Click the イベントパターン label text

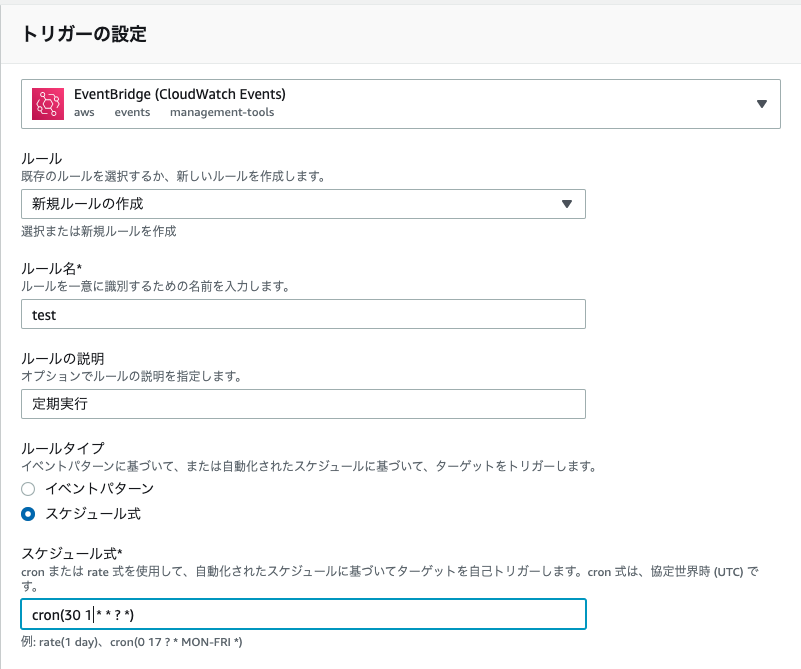100,489
